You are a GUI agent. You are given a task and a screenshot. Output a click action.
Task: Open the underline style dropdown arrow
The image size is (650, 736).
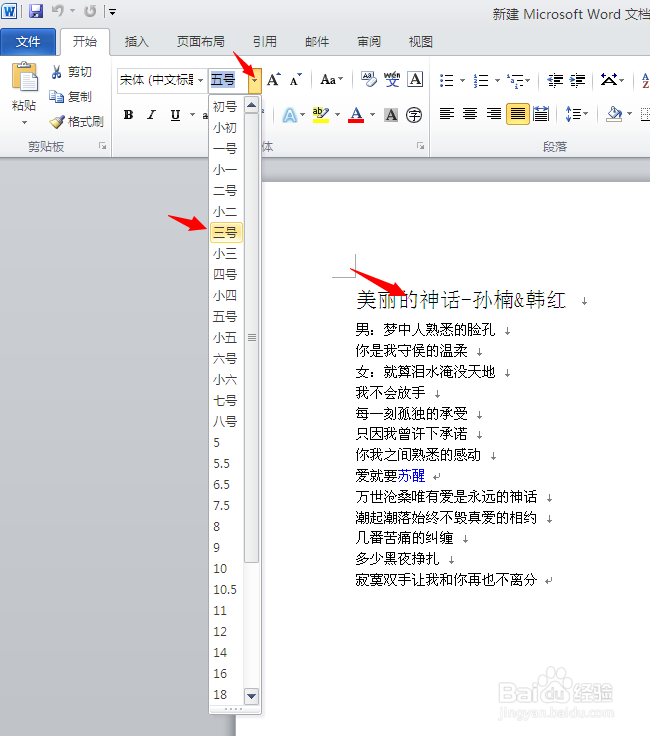pos(192,115)
